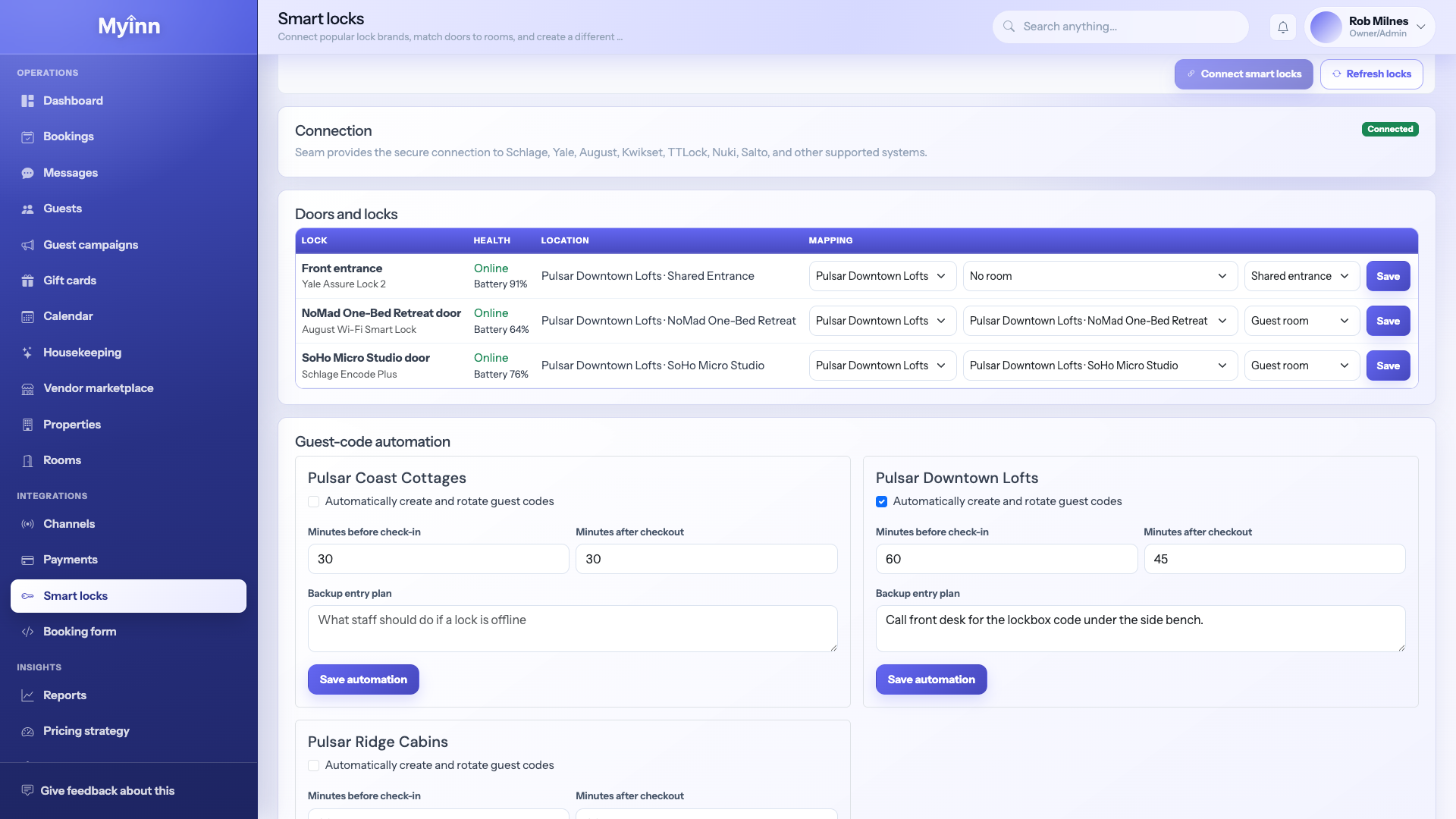Click Coast Cottages backup entry plan textarea
1456x819 pixels.
click(x=573, y=629)
